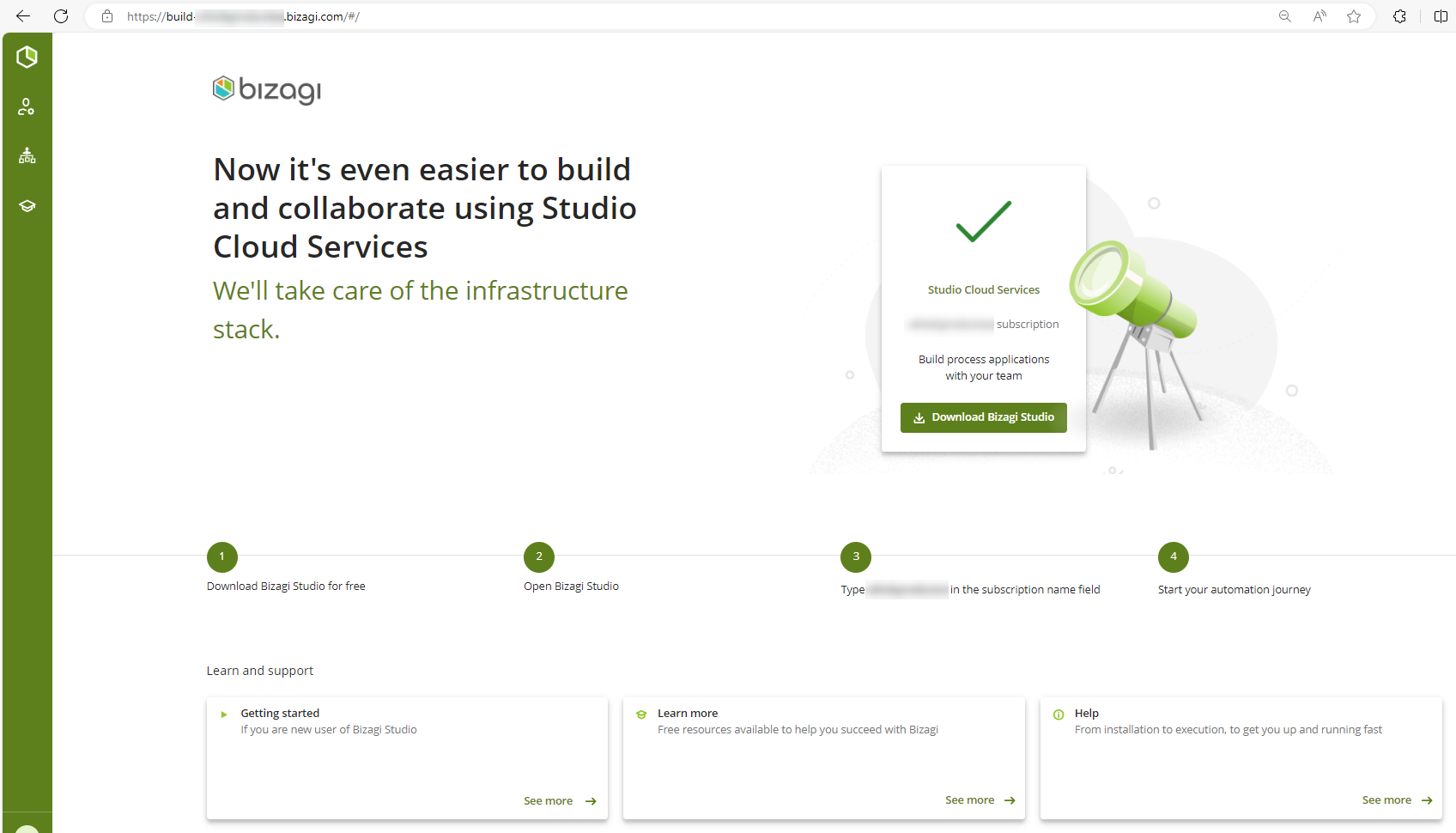Image resolution: width=1456 pixels, height=833 pixels.
Task: Open the organization hierarchy sidebar icon
Action: [27, 155]
